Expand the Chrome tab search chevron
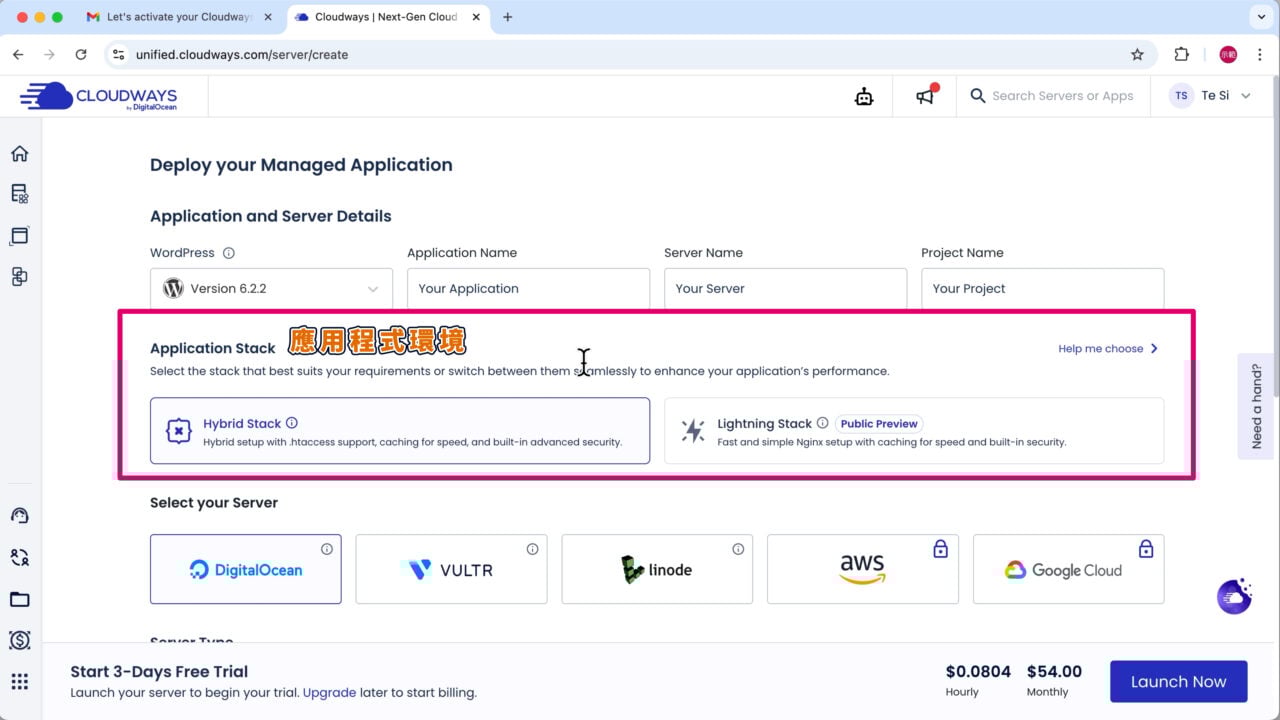Viewport: 1280px width, 720px height. coord(1260,17)
